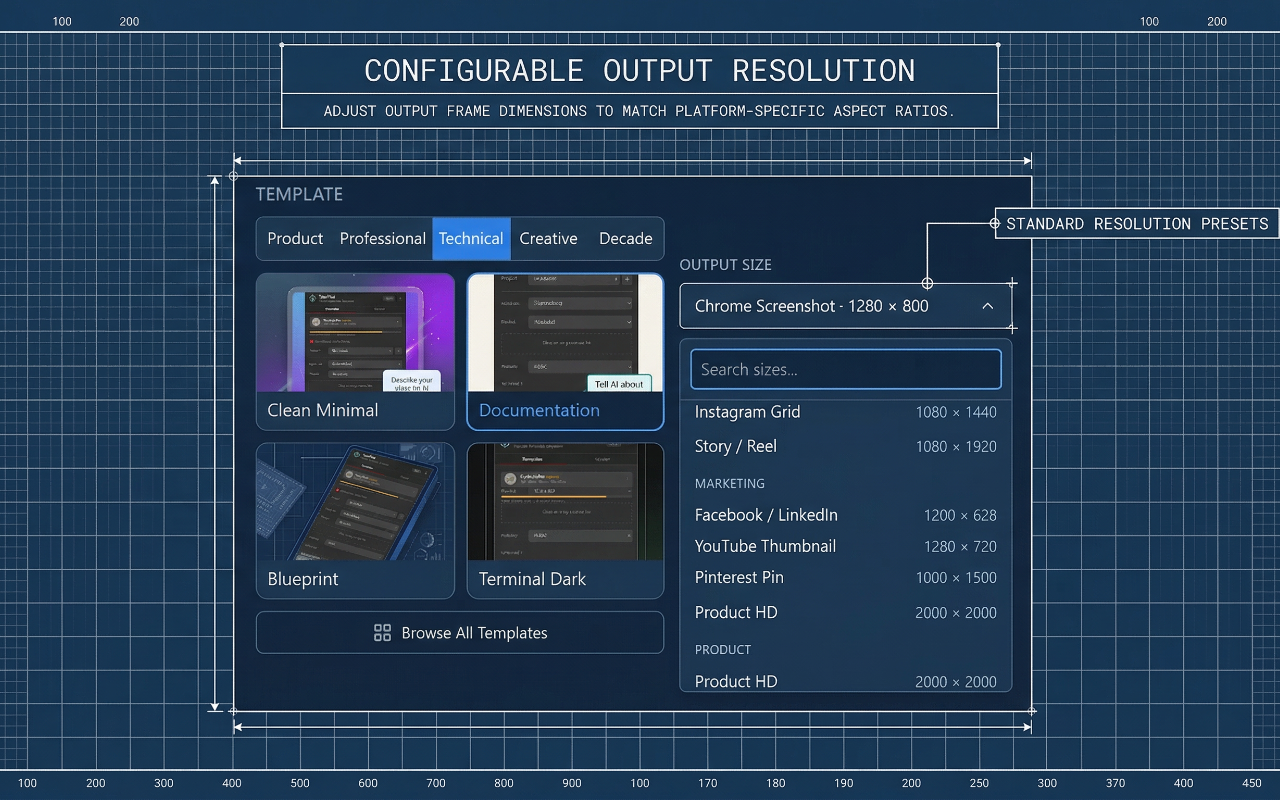Select the Documentation template thumbnail
The width and height of the screenshot is (1280, 800).
(565, 350)
